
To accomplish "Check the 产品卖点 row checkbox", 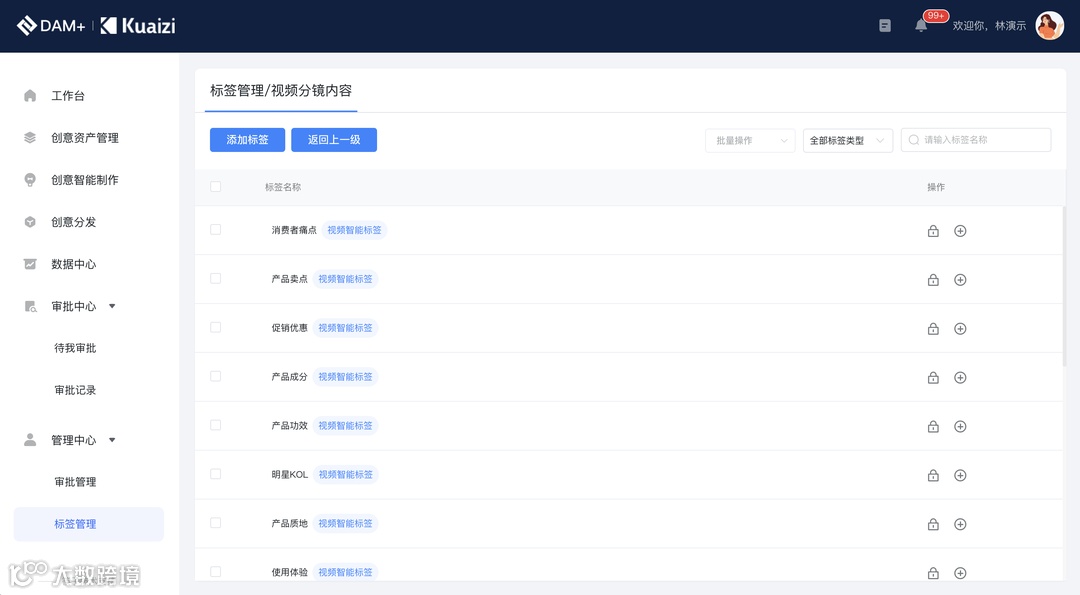I will pos(216,278).
